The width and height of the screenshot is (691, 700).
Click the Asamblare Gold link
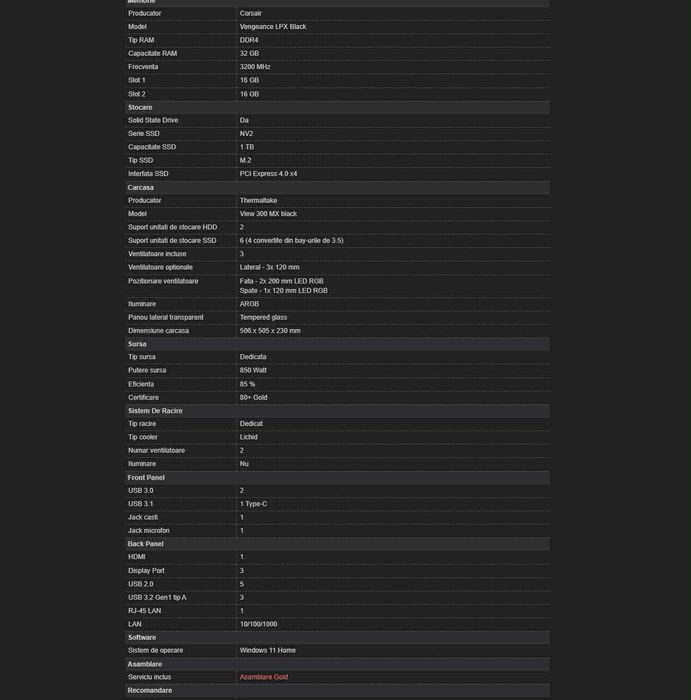coord(263,677)
